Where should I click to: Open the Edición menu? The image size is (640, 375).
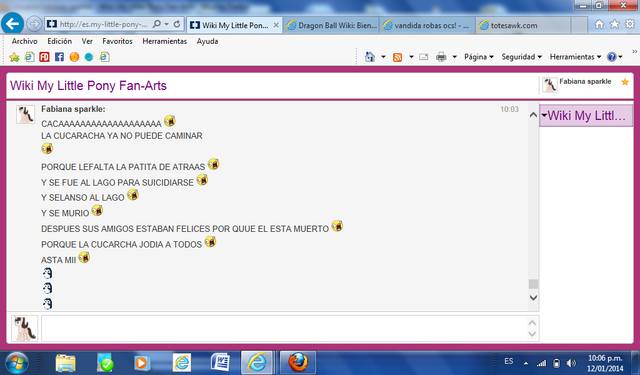pos(60,41)
